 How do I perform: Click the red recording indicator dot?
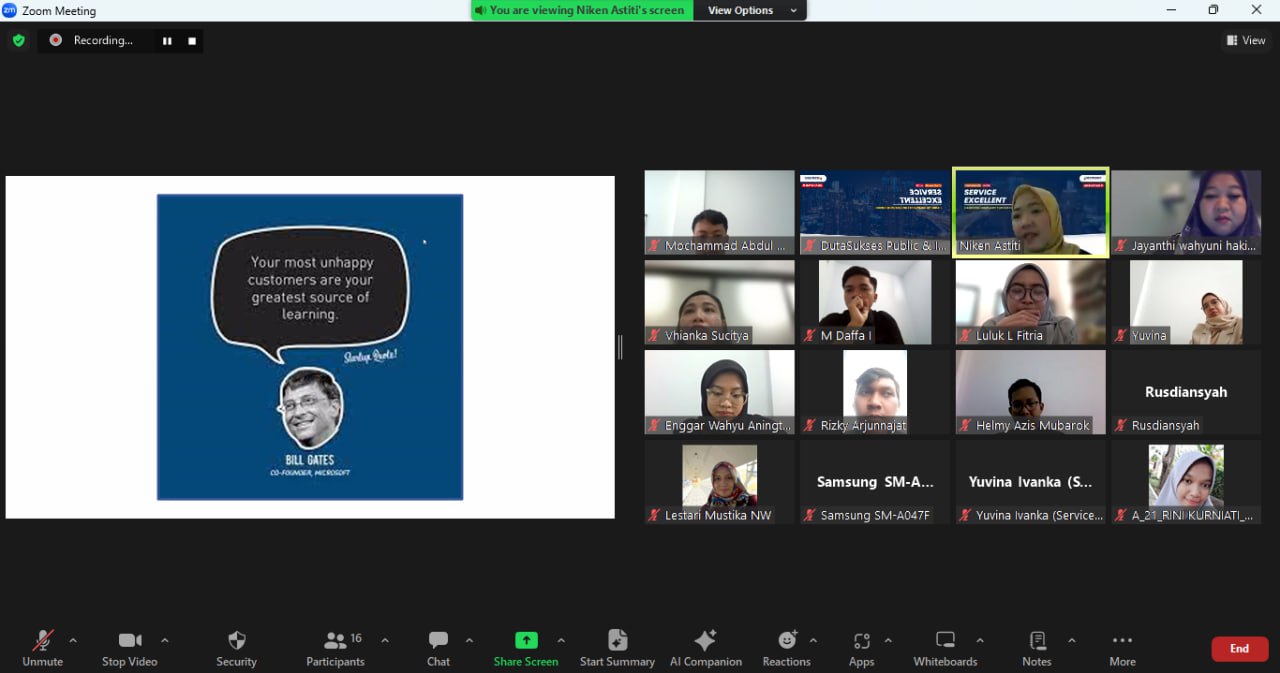click(x=55, y=40)
